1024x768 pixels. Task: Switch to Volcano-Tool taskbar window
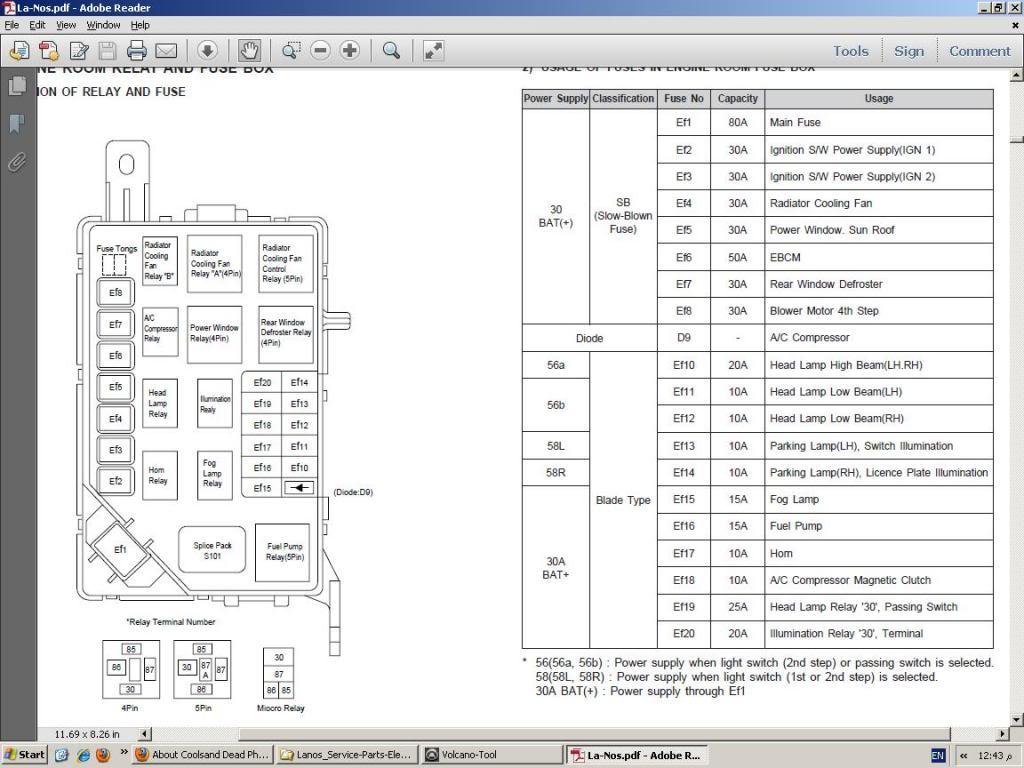pyautogui.click(x=492, y=755)
